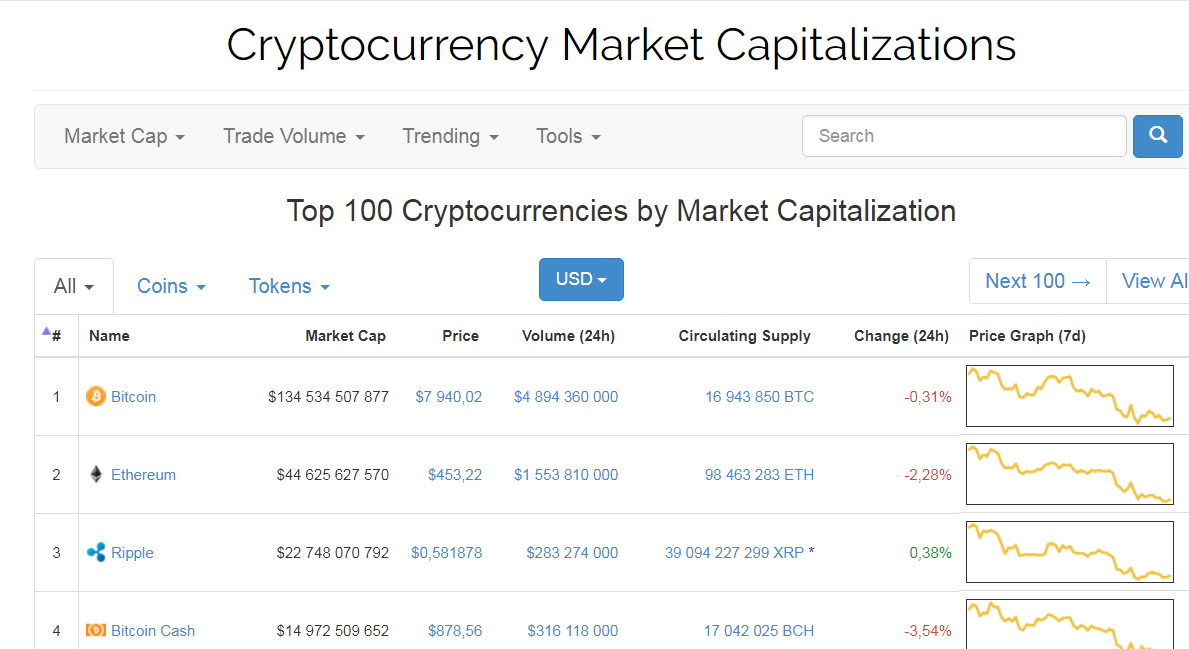Click Bitcoin price $7 940,02 link
This screenshot has width=1189, height=649.
tap(448, 397)
